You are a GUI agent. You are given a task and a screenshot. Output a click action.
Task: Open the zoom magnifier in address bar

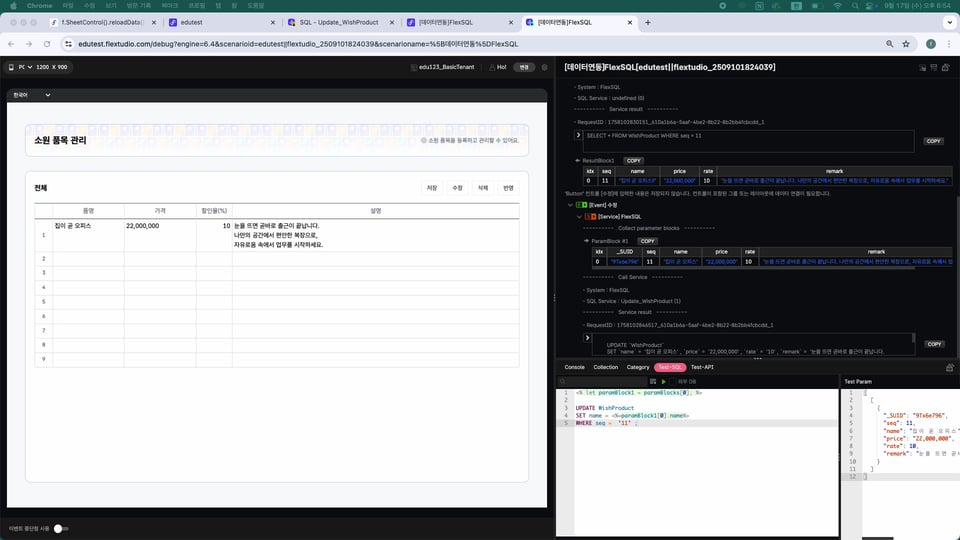click(x=890, y=44)
